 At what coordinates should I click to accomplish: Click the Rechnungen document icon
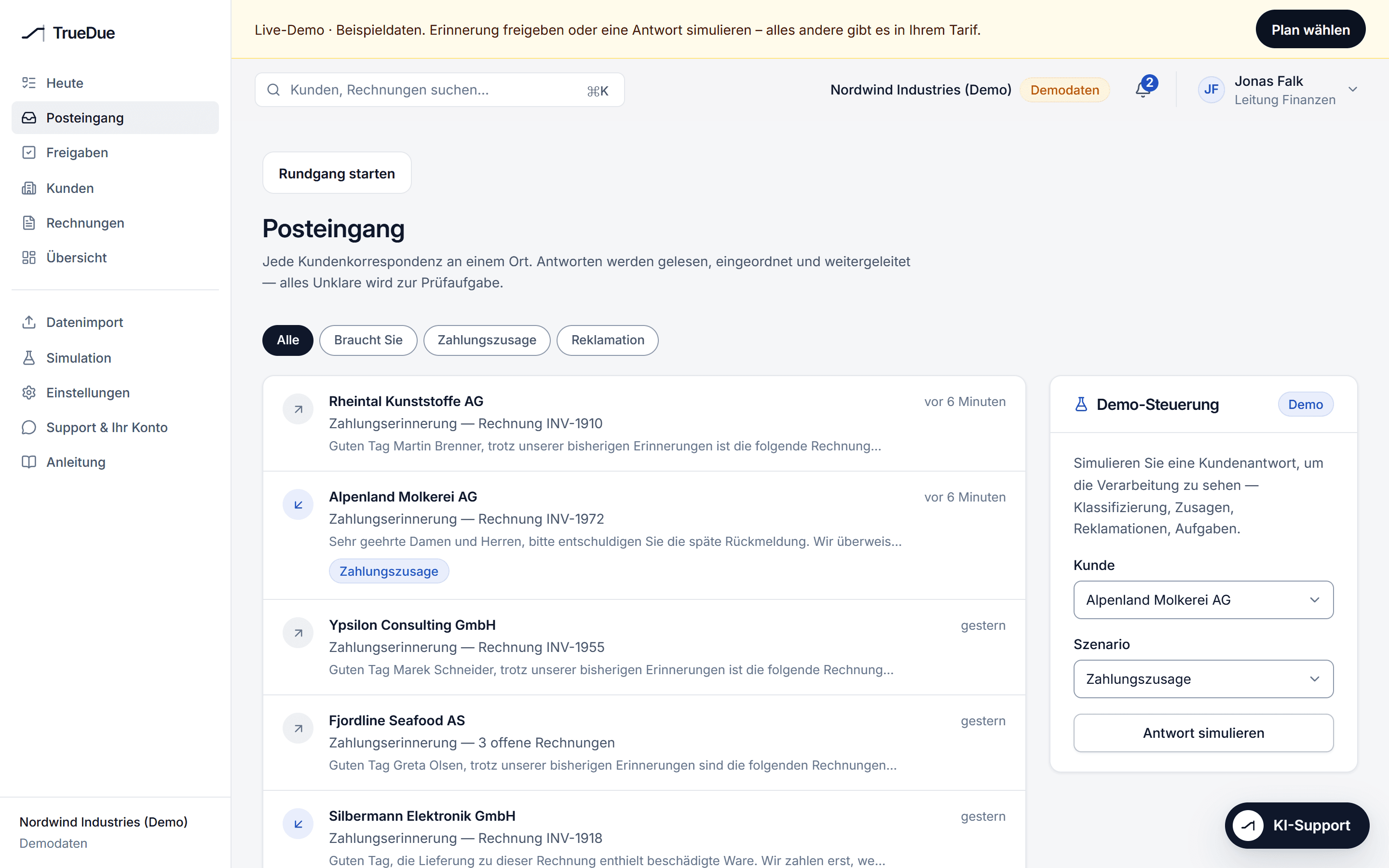click(29, 223)
